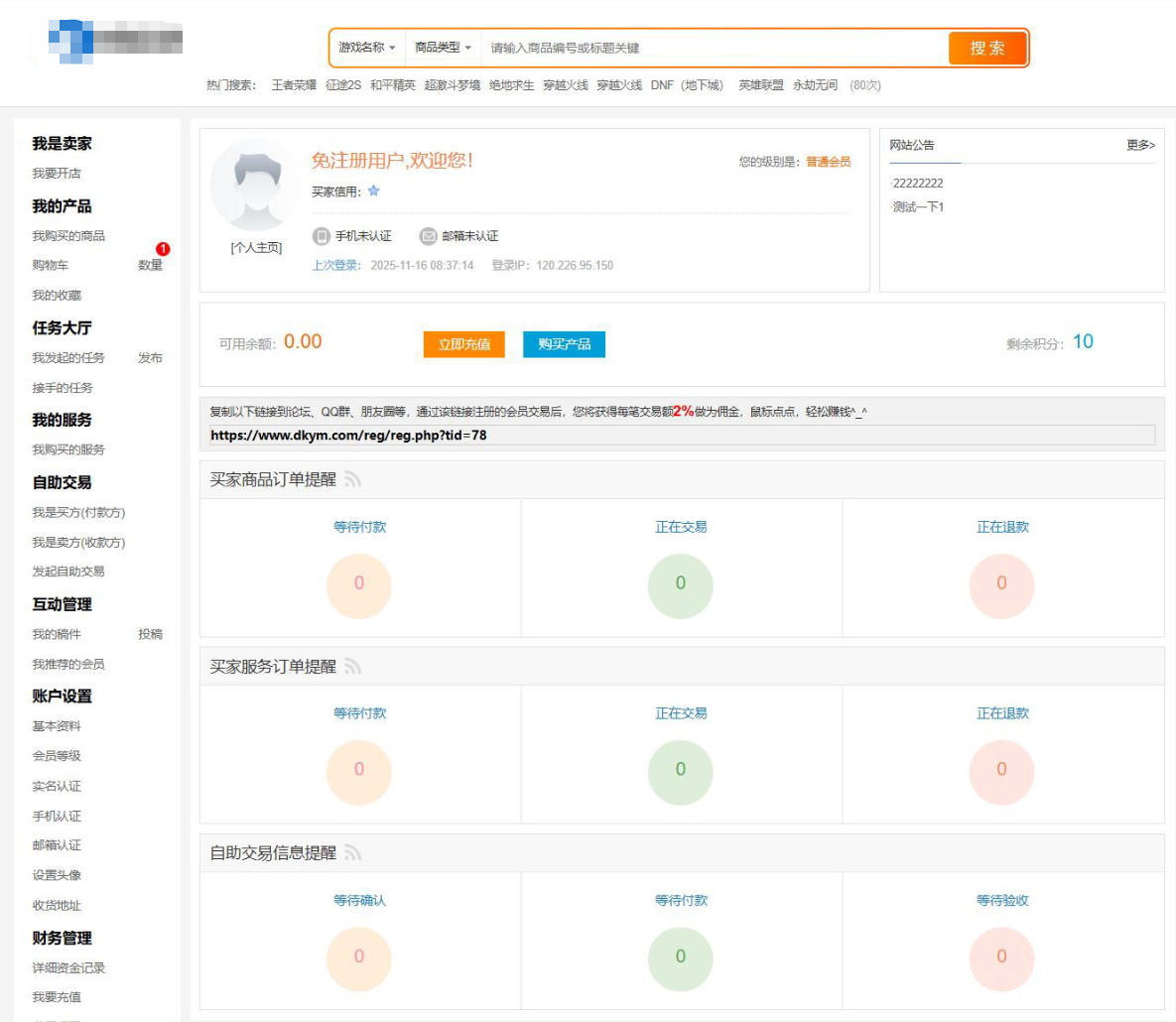Click the default avatar profile picture
The width and height of the screenshot is (1176, 1022).
(x=251, y=193)
